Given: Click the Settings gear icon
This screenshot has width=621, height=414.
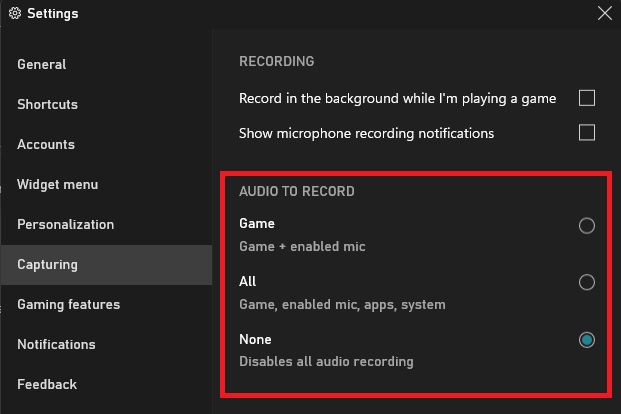Looking at the screenshot, I should 15,13.
